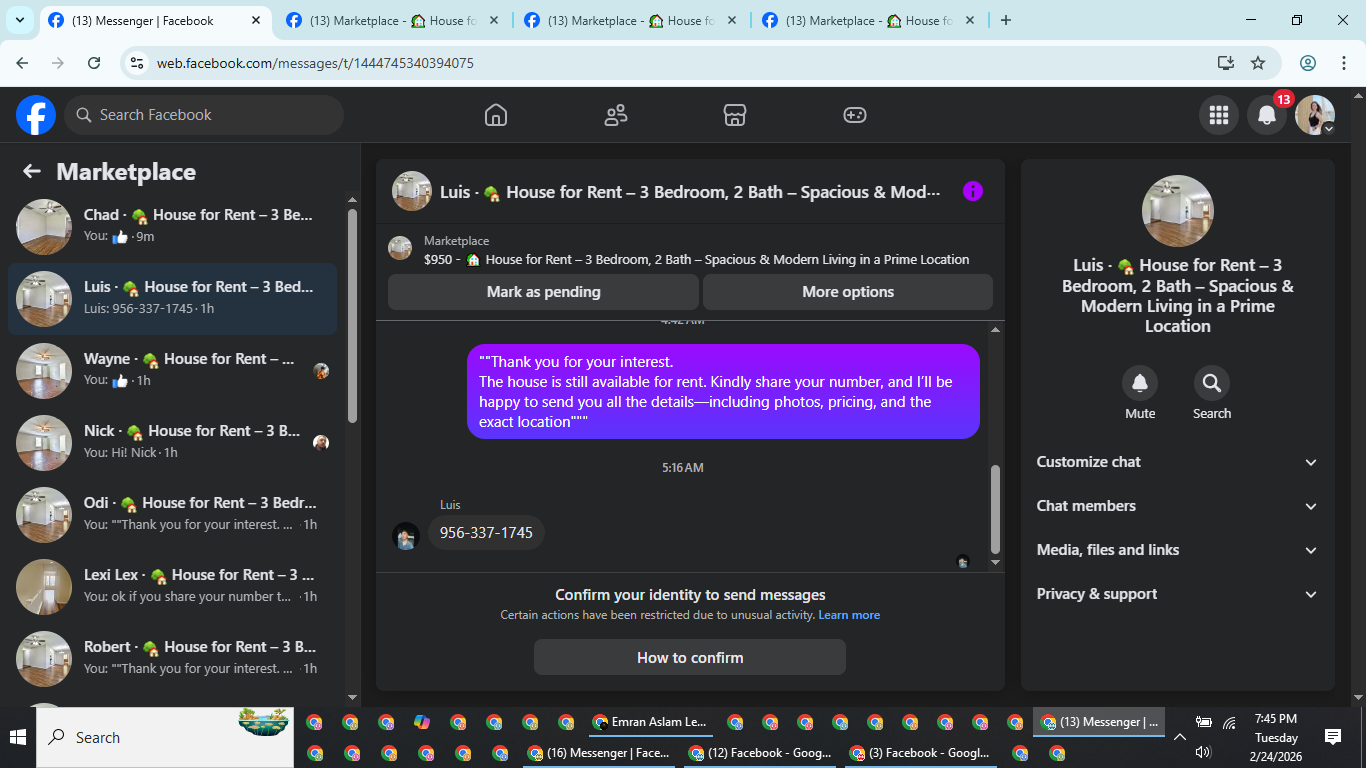Open conversation information purple icon
The image size is (1366, 768).
(973, 191)
